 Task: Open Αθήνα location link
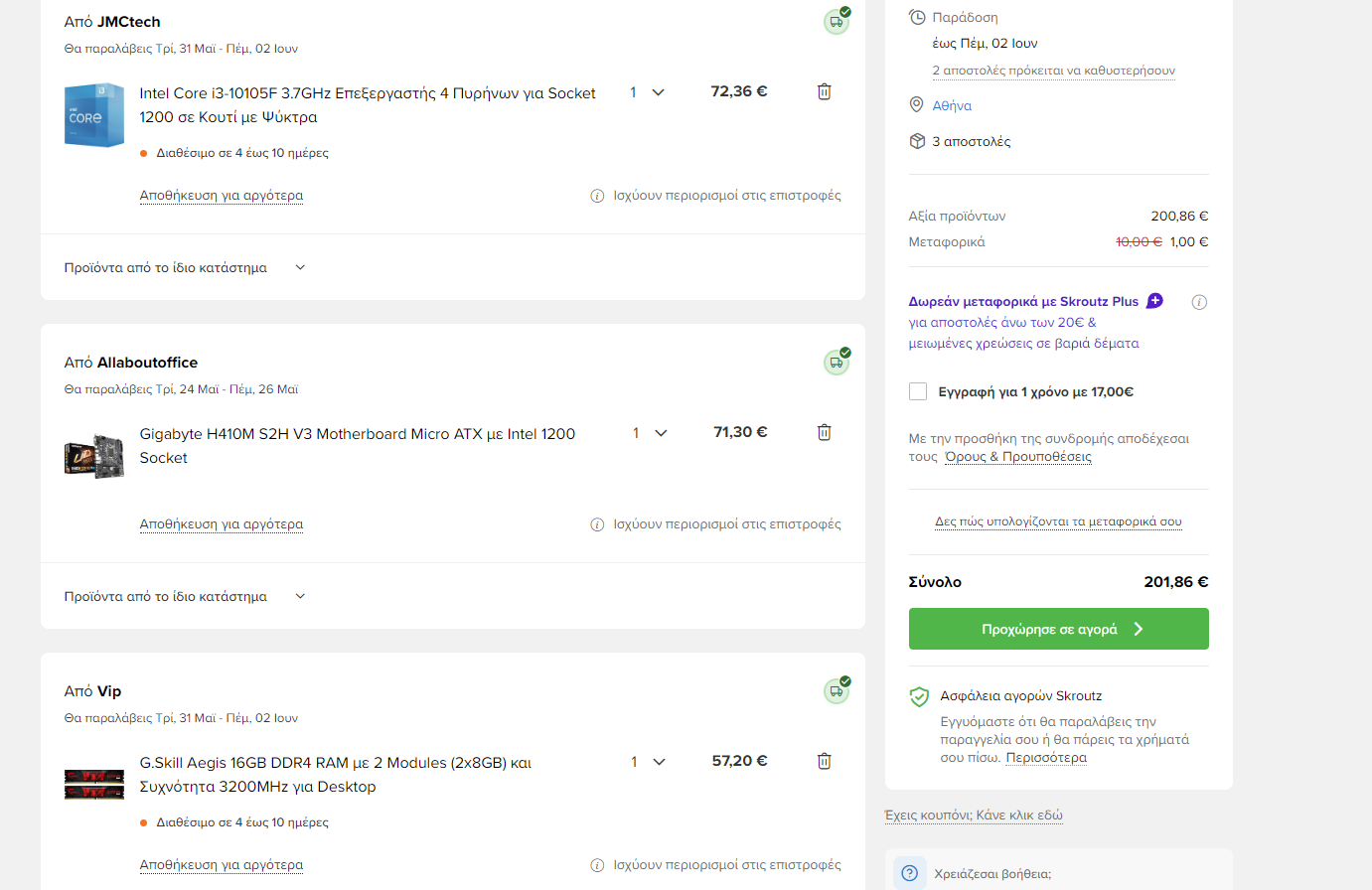click(x=952, y=105)
